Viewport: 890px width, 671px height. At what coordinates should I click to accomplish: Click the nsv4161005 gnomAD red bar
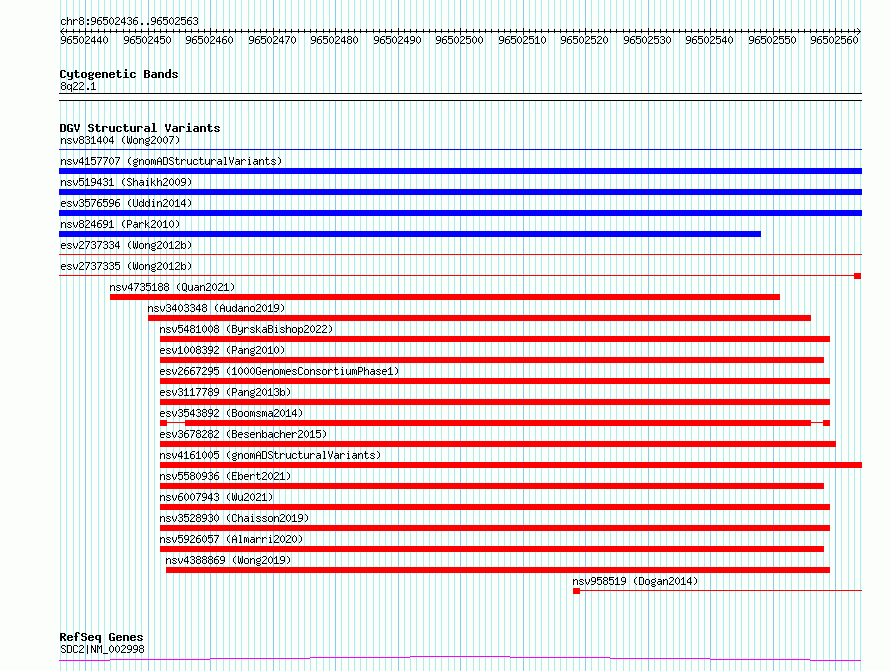click(511, 465)
